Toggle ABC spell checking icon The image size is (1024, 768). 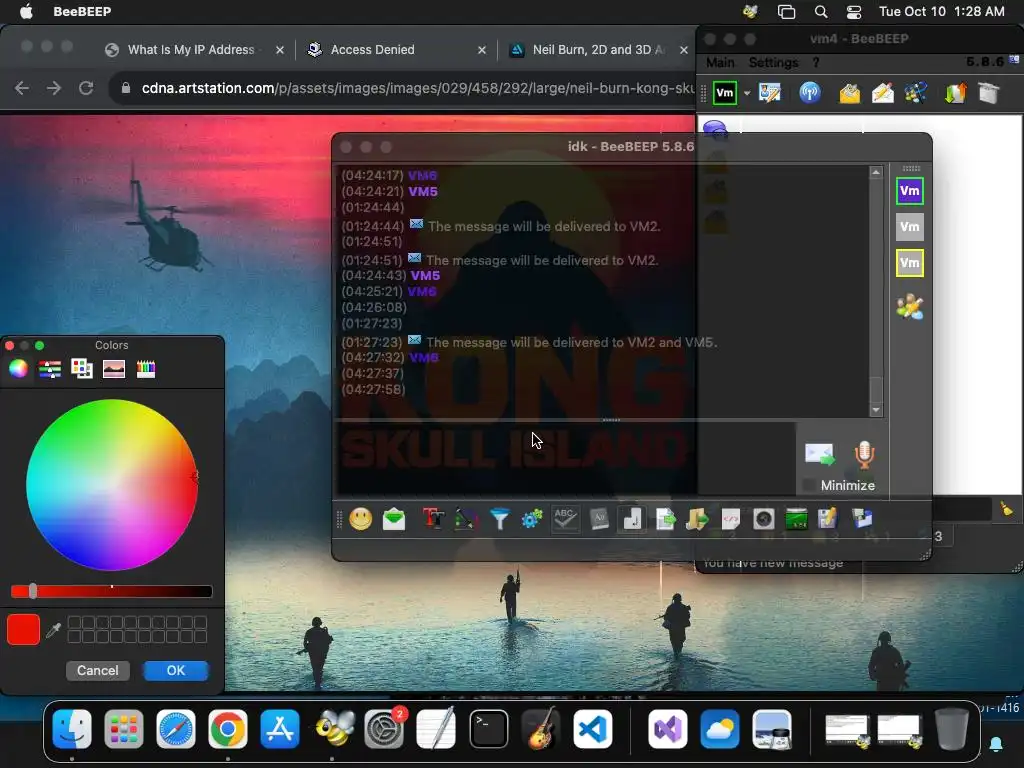coord(565,519)
